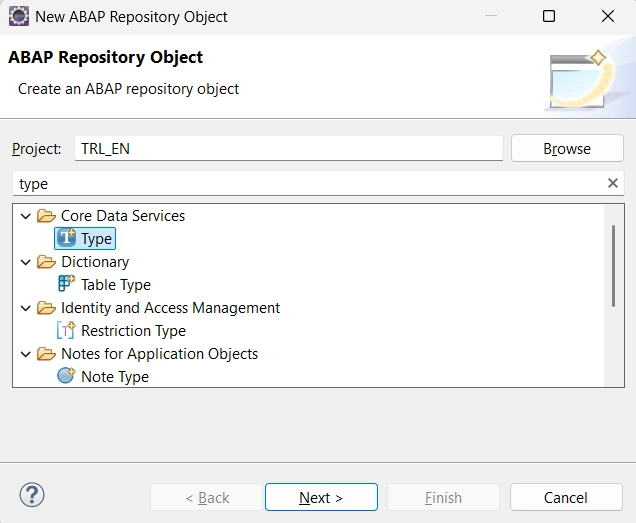Click the Identity and Access Management folder icon
The height and width of the screenshot is (523, 636).
(x=46, y=307)
